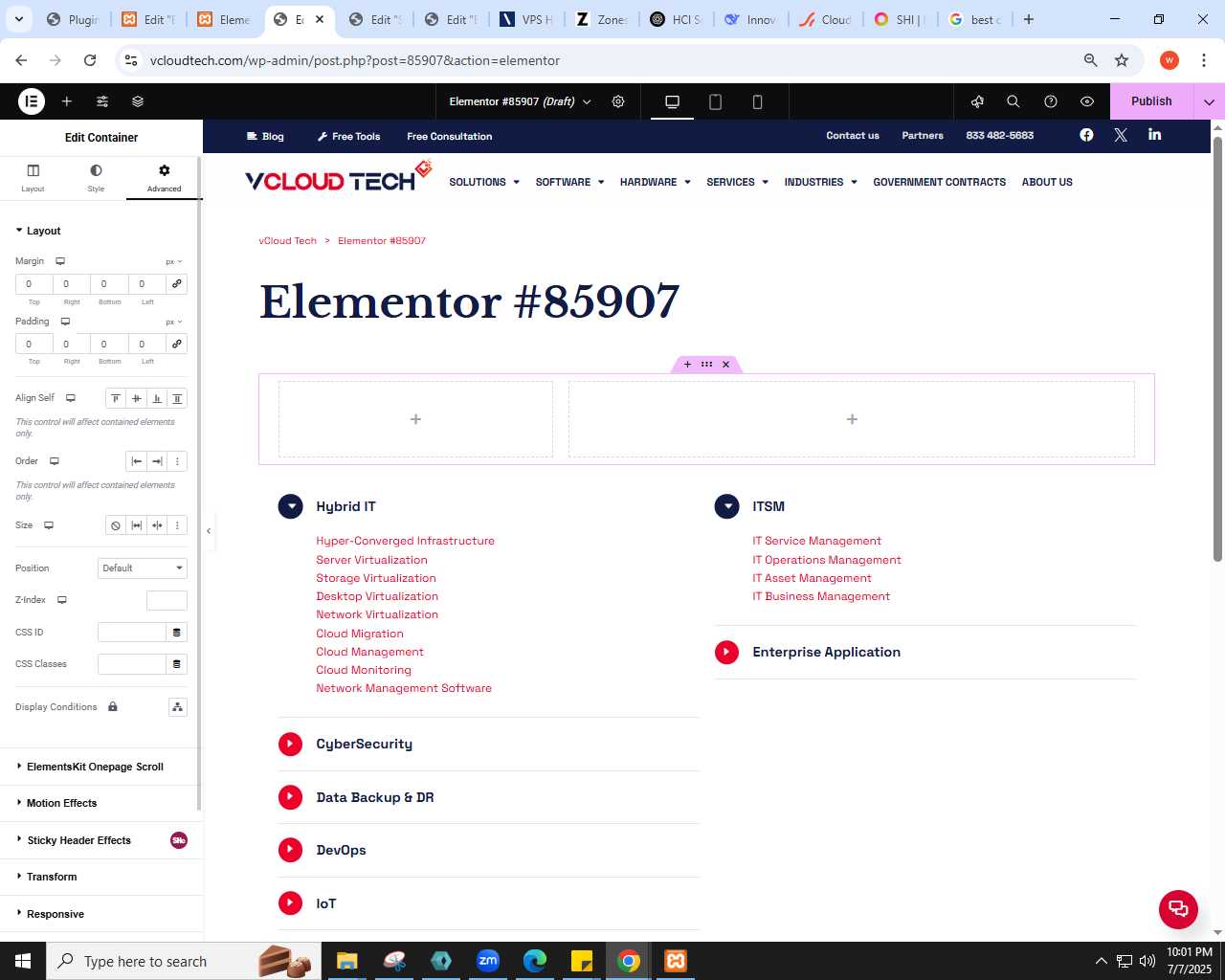Expand Transform section

pyautogui.click(x=101, y=877)
